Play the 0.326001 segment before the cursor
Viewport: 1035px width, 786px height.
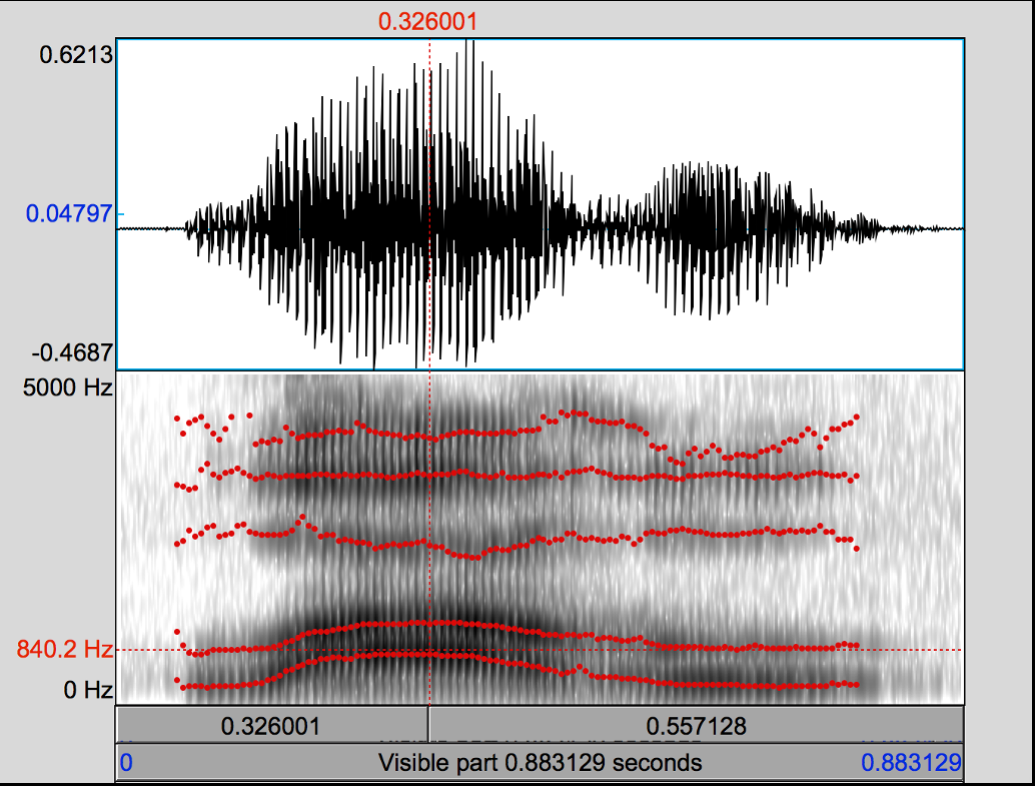271,725
